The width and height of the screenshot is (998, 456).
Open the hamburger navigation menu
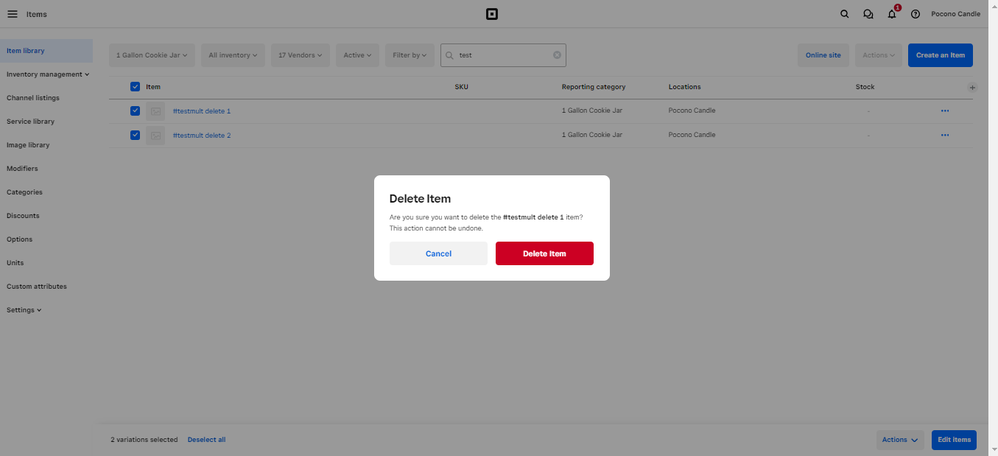coord(12,14)
